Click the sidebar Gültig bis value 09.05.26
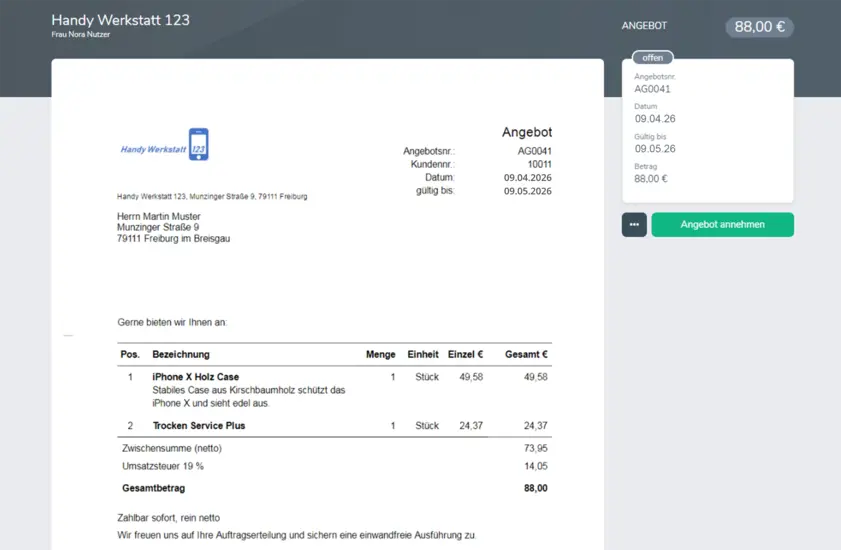Screen dimensions: 841x550 [x=654, y=149]
